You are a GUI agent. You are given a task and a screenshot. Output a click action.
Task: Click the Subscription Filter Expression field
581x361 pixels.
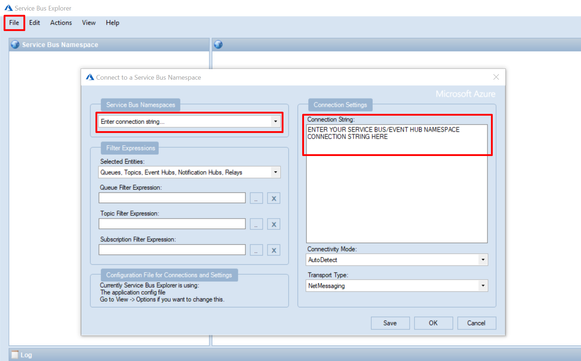[x=172, y=250]
